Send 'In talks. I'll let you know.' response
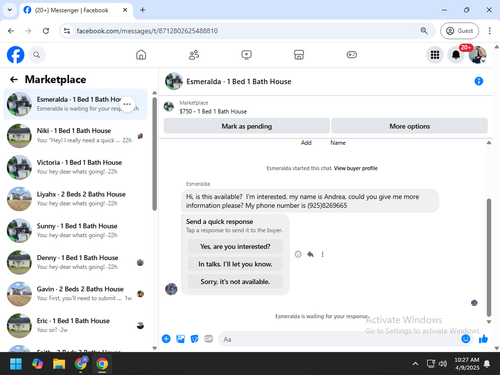Image resolution: width=500 pixels, height=375 pixels. coord(235,264)
